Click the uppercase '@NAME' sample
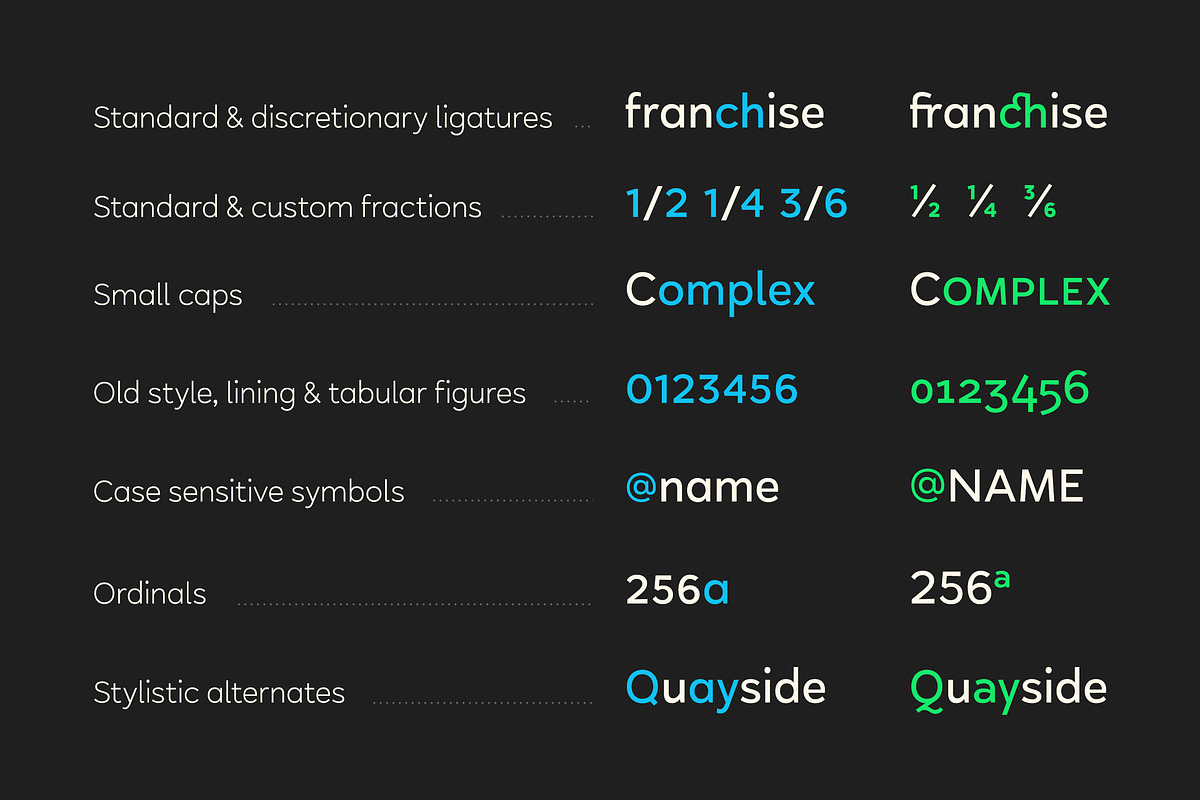This screenshot has height=800, width=1200. 997,487
